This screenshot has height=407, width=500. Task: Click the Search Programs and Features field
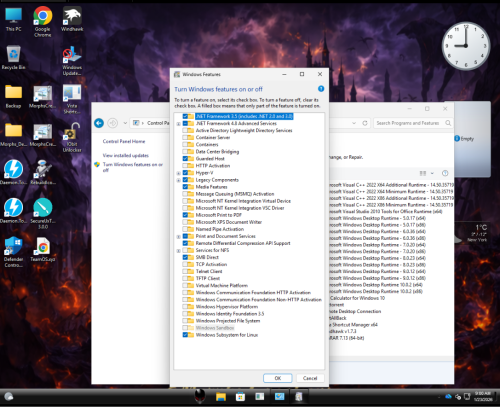coord(408,123)
